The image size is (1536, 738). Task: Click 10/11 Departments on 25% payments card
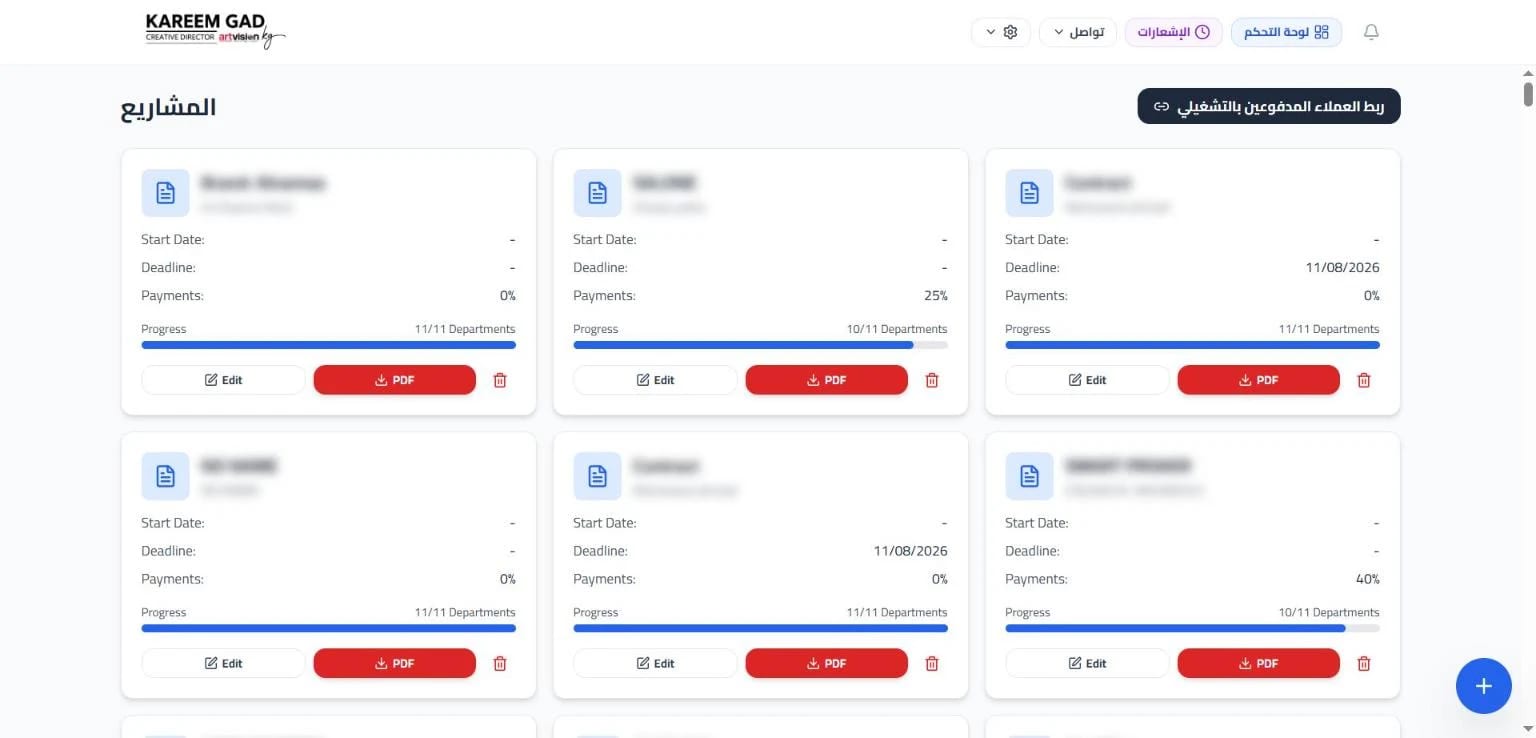click(897, 329)
